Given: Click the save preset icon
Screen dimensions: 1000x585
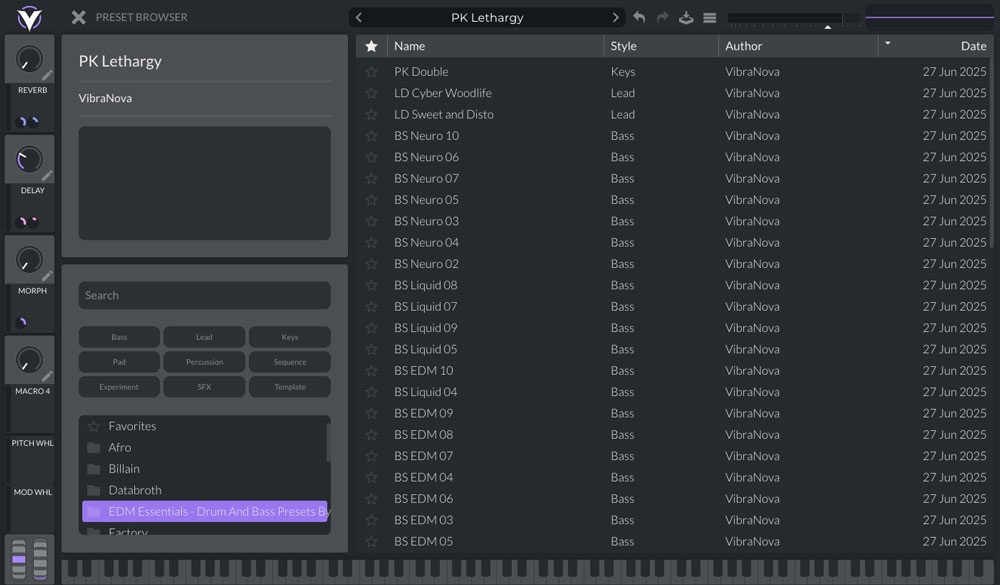Looking at the screenshot, I should point(686,18).
